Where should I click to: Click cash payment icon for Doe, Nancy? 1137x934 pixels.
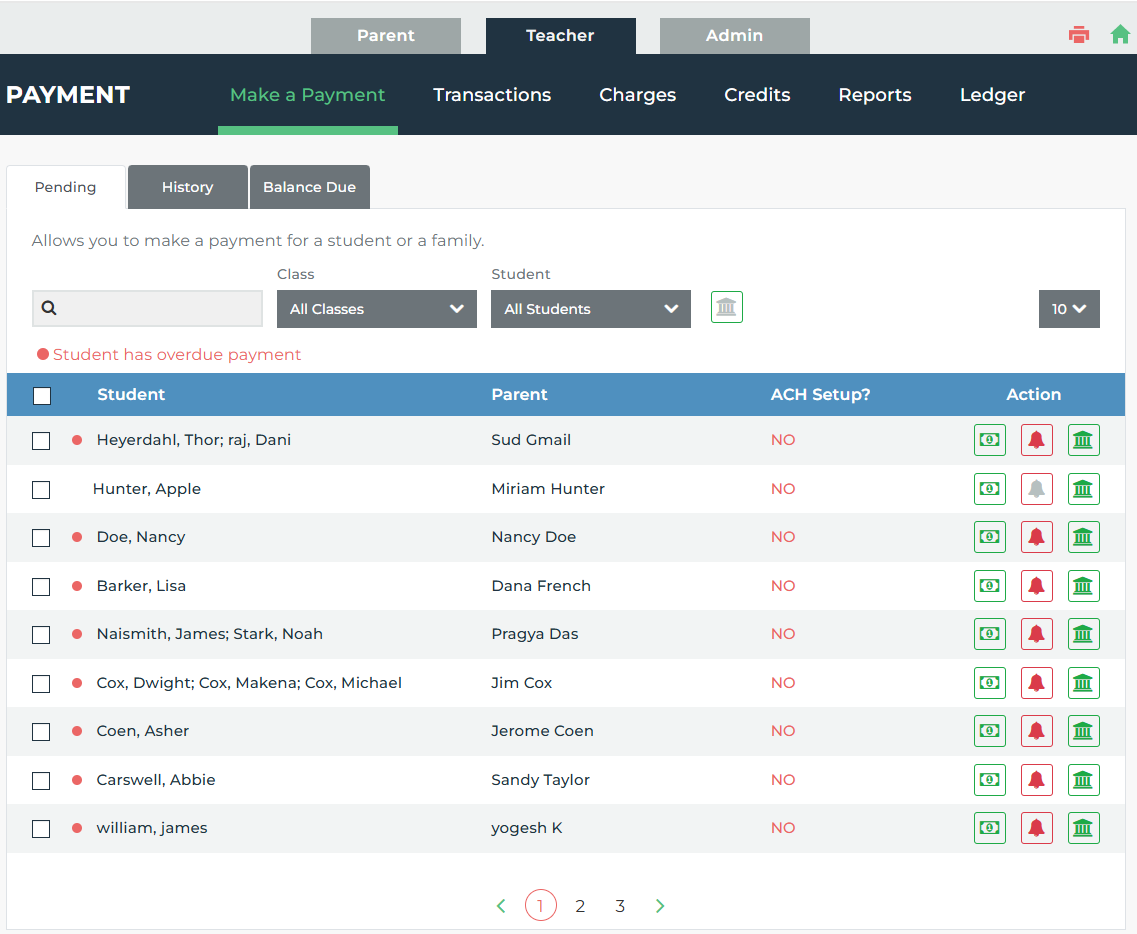click(x=990, y=537)
